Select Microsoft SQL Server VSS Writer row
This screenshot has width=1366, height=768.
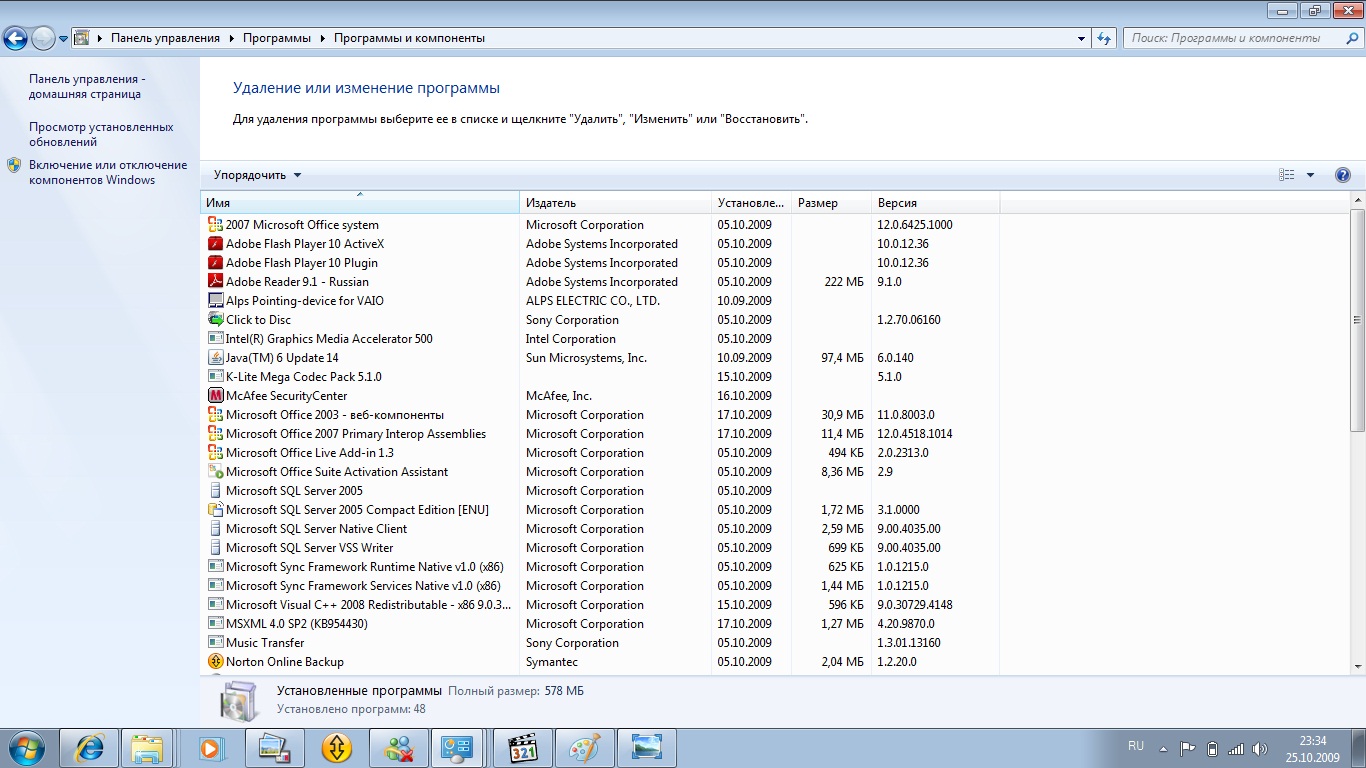point(602,548)
